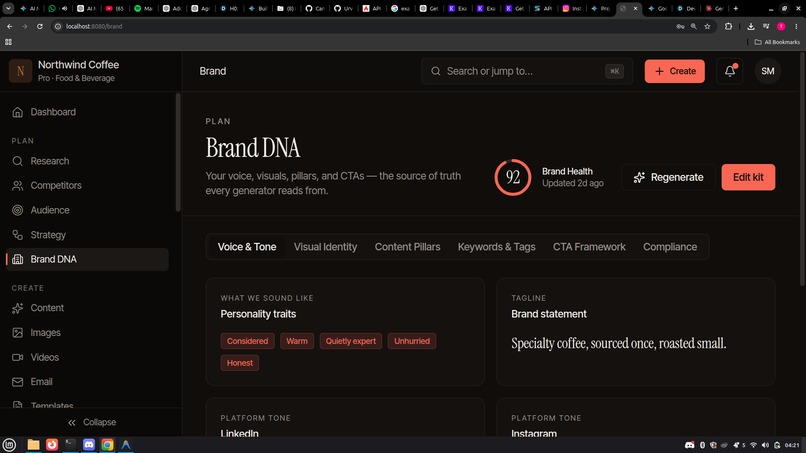
Task: Switch to the CTA Framework tab
Action: coord(589,247)
